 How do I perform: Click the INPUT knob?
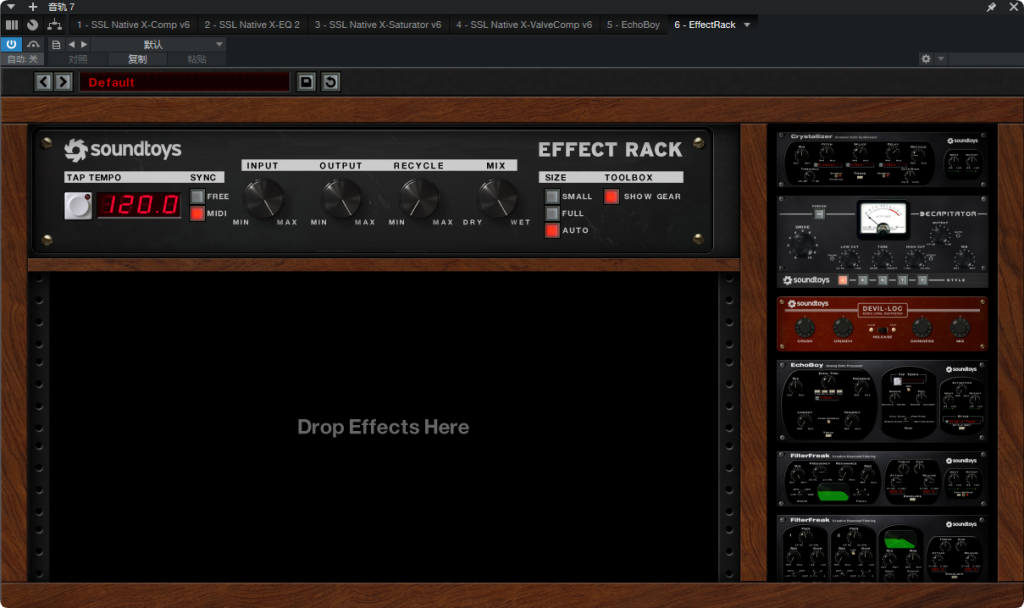263,198
